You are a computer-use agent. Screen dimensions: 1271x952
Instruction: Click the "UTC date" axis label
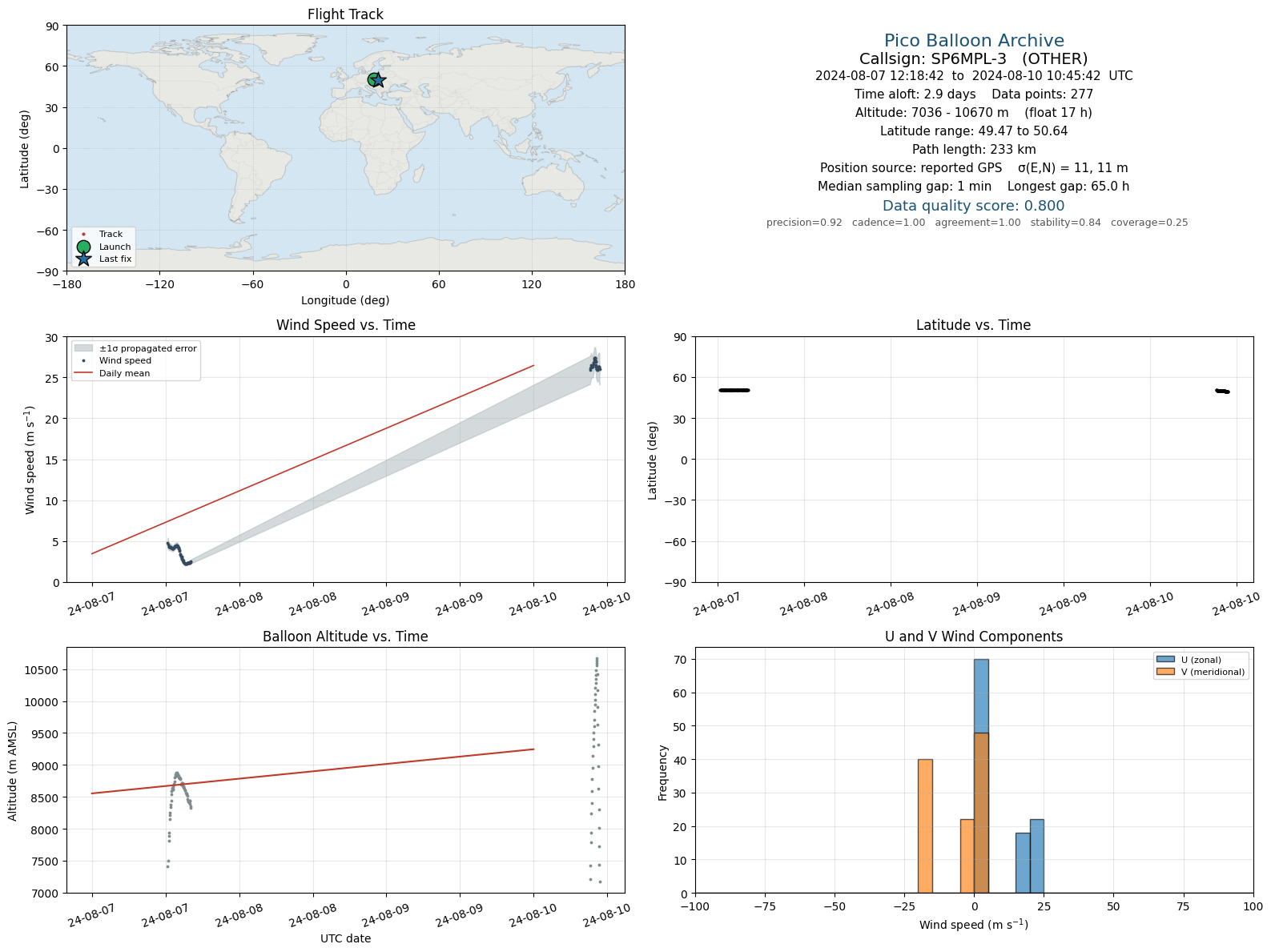(345, 938)
